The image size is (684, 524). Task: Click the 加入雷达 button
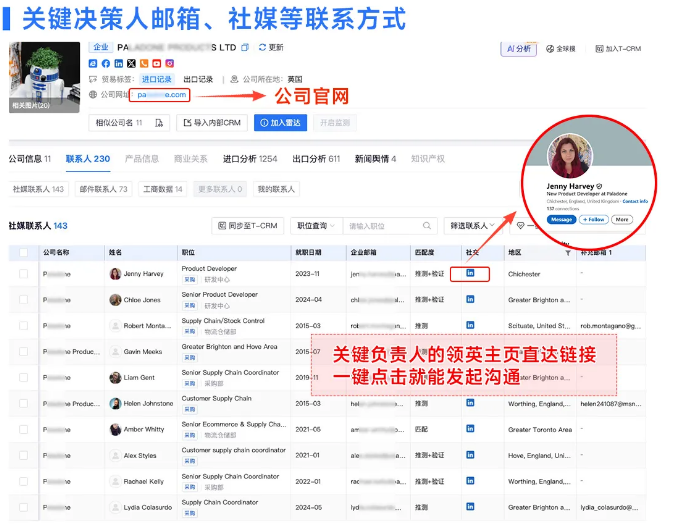[x=279, y=123]
